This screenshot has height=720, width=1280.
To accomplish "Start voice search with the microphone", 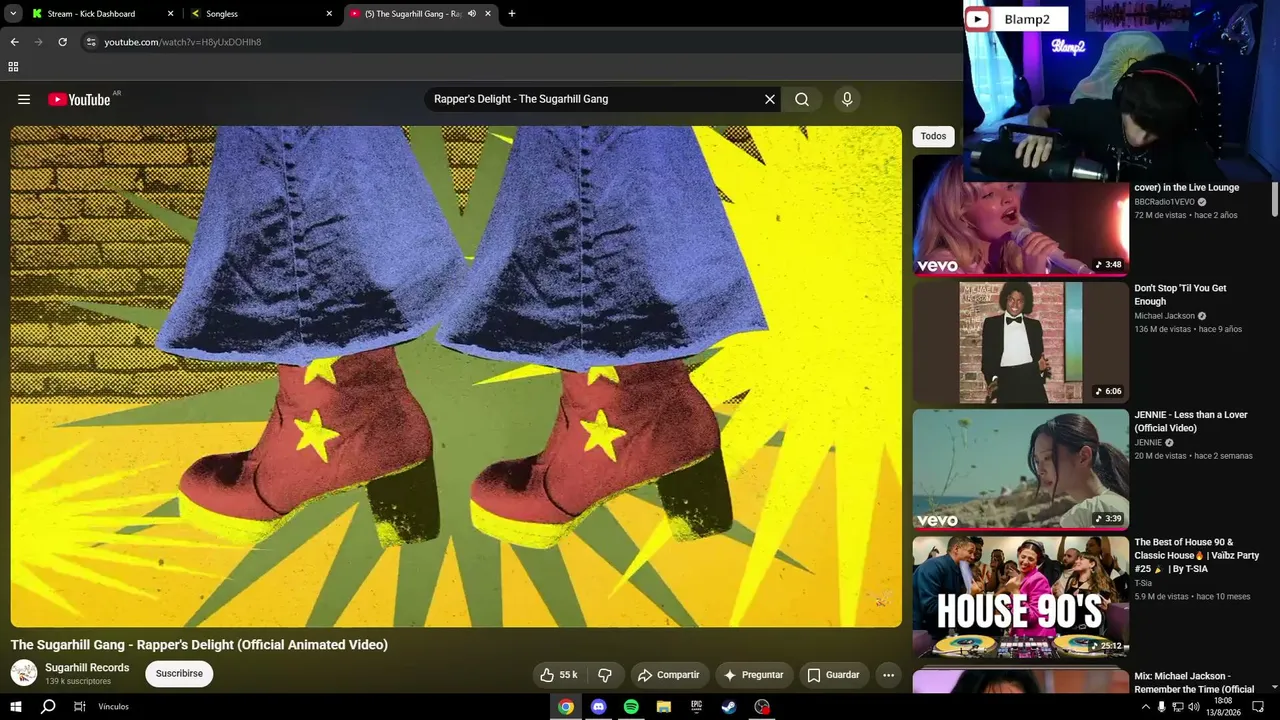I will (x=847, y=99).
